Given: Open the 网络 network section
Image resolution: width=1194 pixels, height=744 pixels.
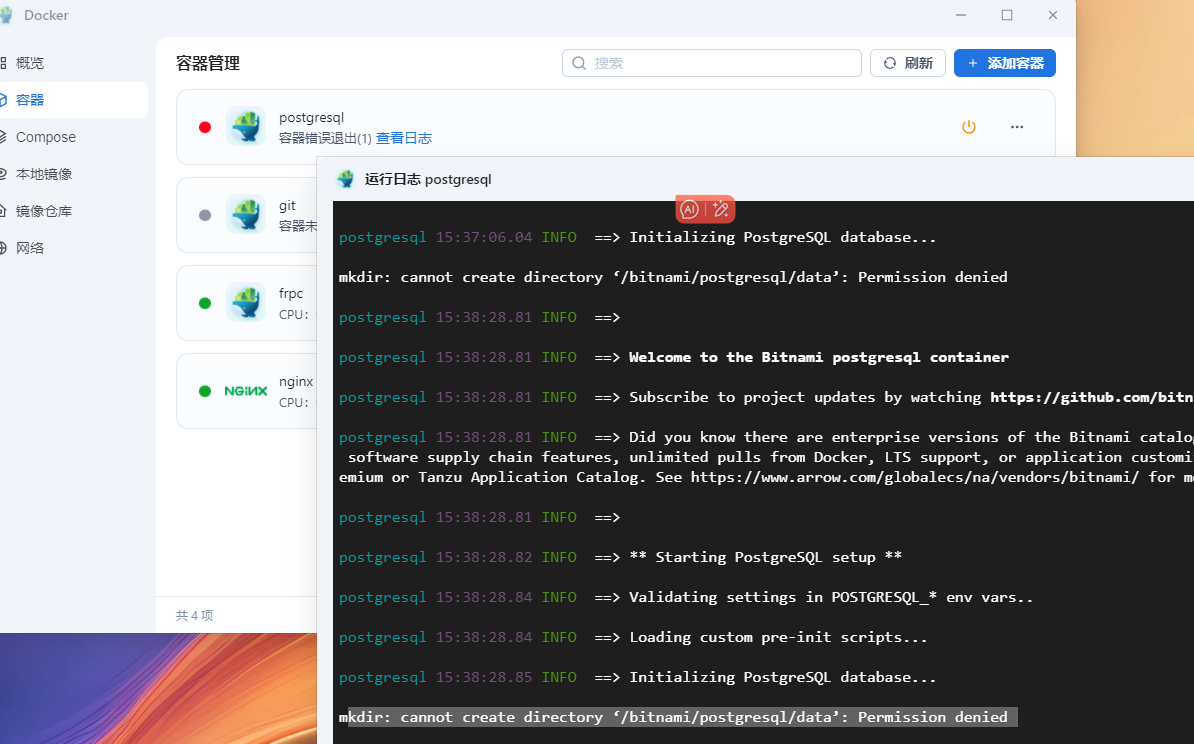Looking at the screenshot, I should [x=30, y=248].
